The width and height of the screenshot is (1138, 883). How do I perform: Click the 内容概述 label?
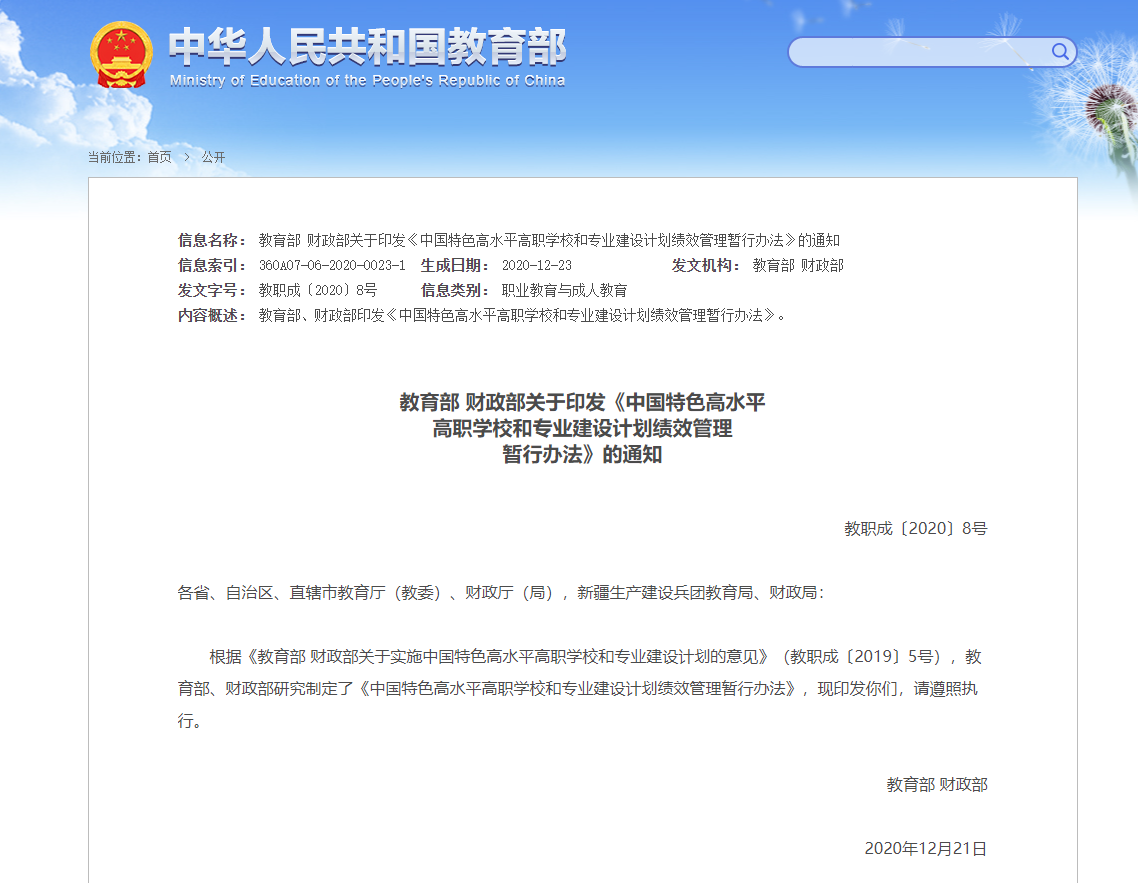point(212,316)
